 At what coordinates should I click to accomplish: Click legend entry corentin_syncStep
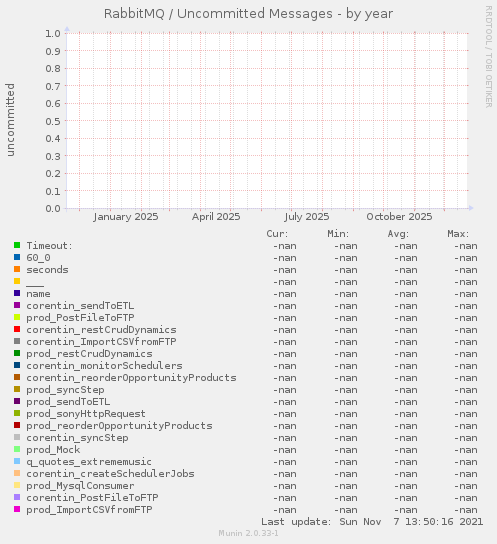pyautogui.click(x=77, y=438)
